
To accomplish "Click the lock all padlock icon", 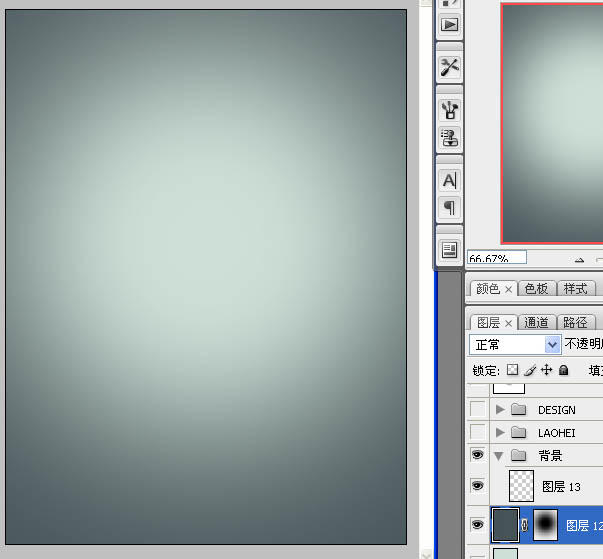I will (564, 370).
